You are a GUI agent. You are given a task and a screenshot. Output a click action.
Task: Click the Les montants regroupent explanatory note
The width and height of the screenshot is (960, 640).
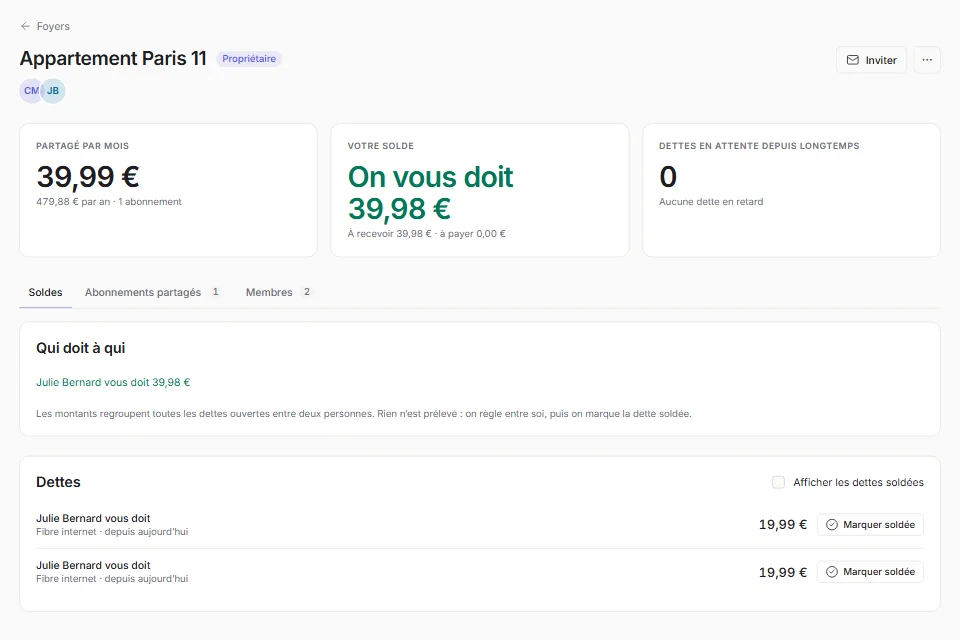click(x=364, y=413)
